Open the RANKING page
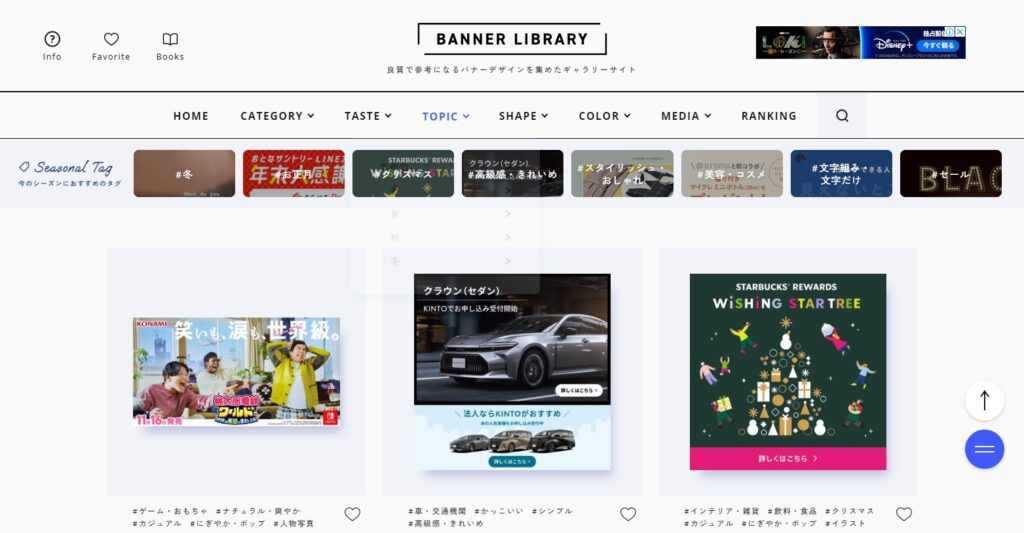 point(769,116)
